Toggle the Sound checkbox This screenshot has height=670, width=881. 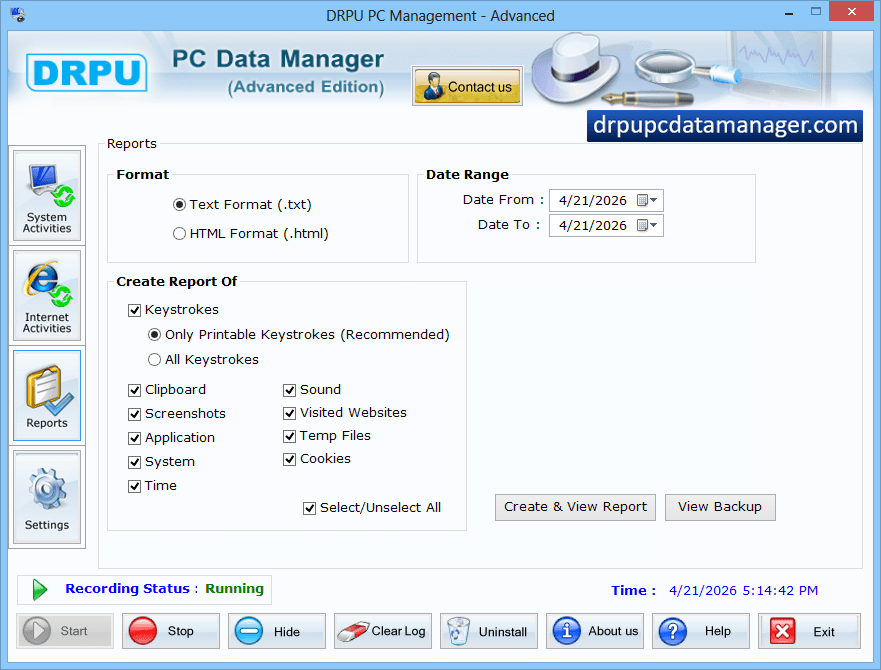(289, 390)
